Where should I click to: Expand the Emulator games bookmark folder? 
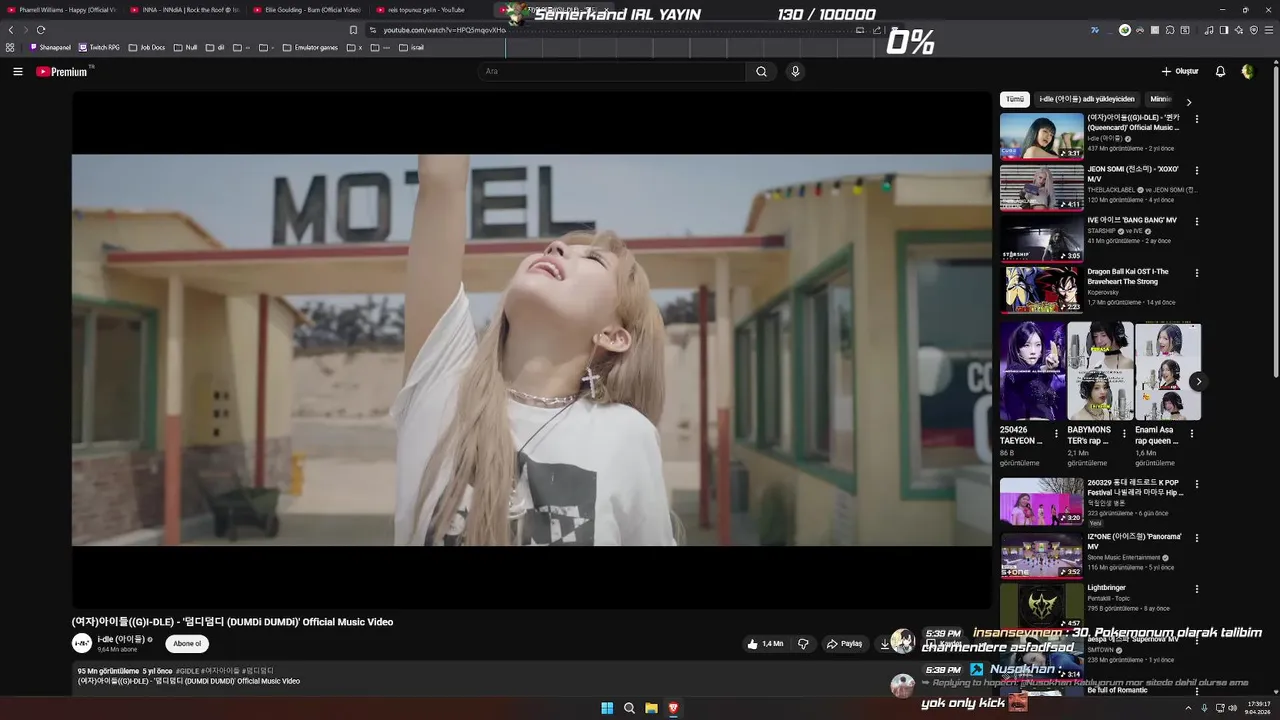pos(310,47)
